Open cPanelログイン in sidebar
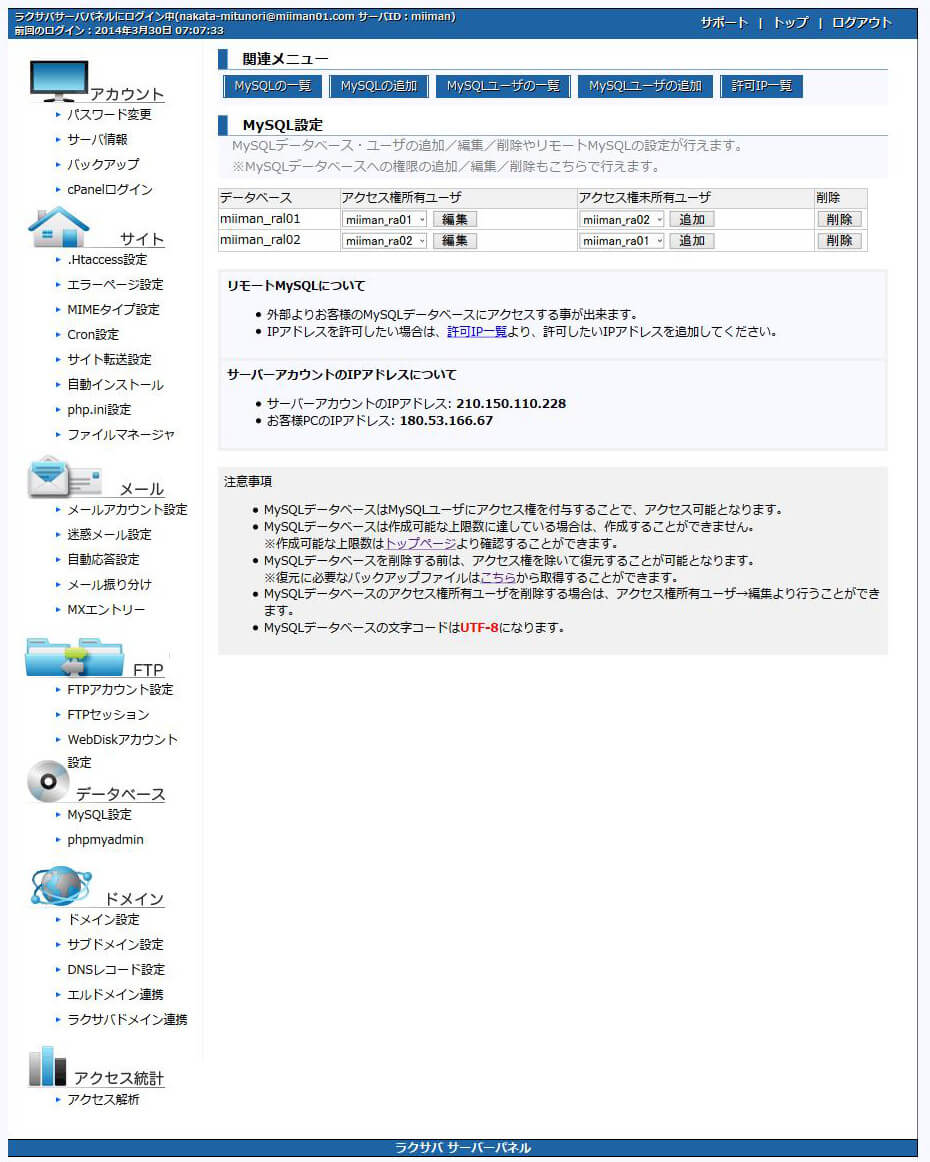Screen dimensions: 930x1162 point(110,190)
